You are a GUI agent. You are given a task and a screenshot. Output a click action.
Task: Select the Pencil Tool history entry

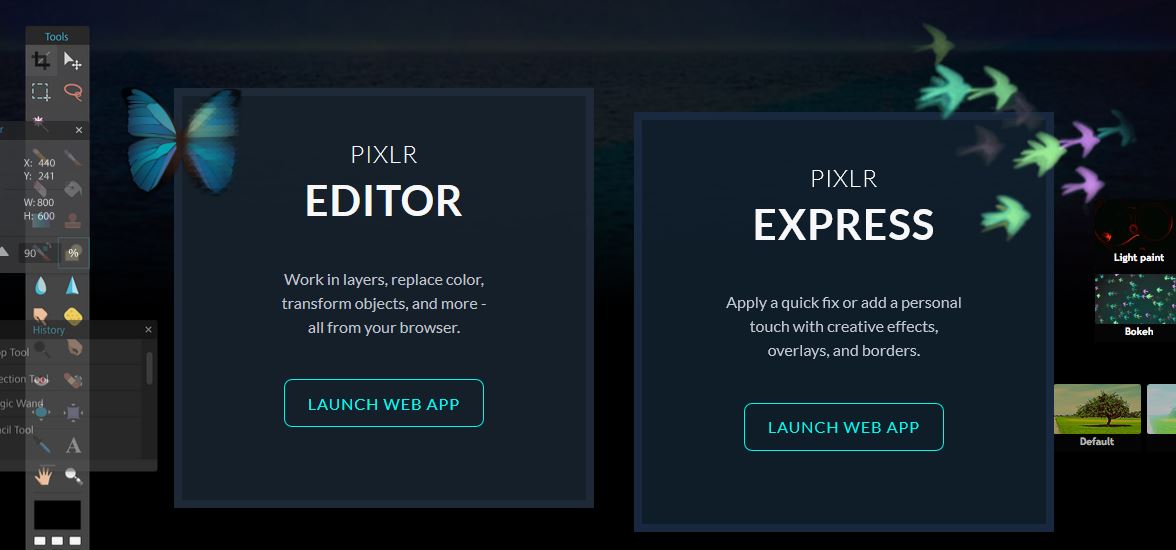[x=18, y=430]
